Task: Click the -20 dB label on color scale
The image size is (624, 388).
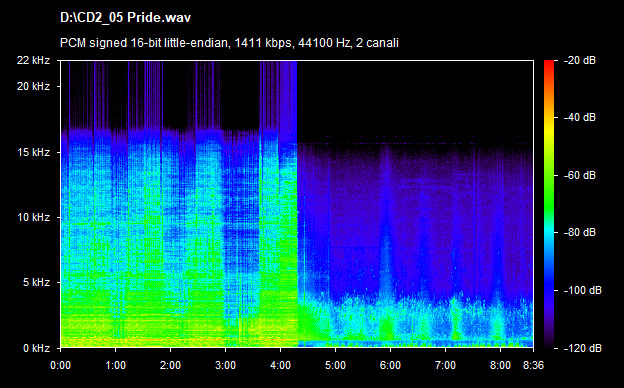Action: [579, 60]
